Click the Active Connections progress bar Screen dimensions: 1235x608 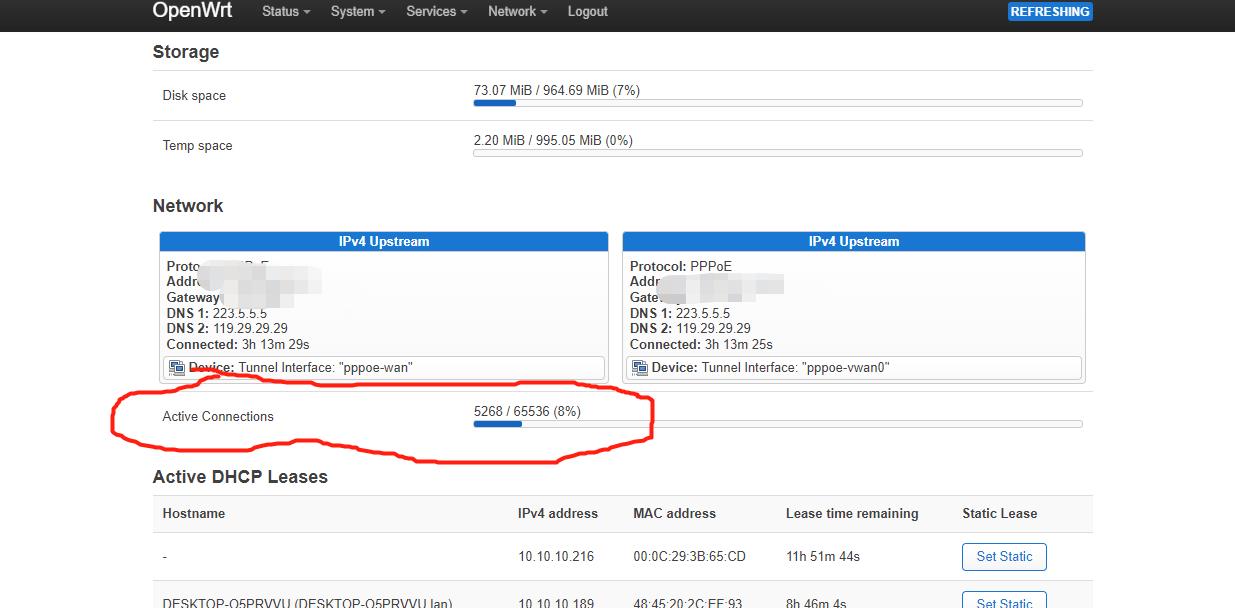[777, 423]
